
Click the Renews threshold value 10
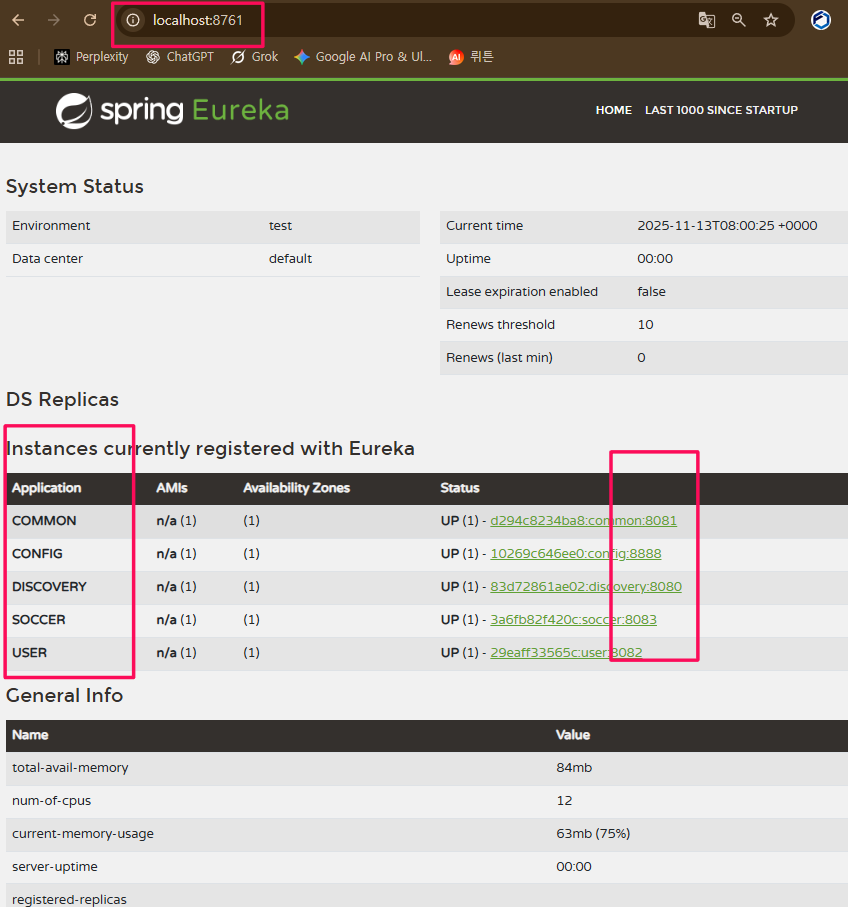pos(646,325)
